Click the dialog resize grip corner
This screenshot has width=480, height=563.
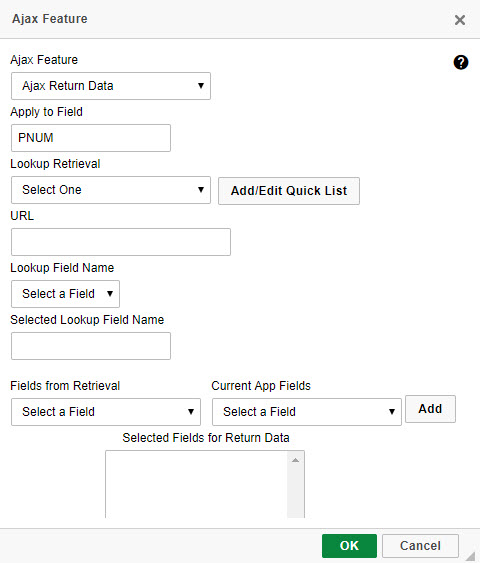point(471,556)
